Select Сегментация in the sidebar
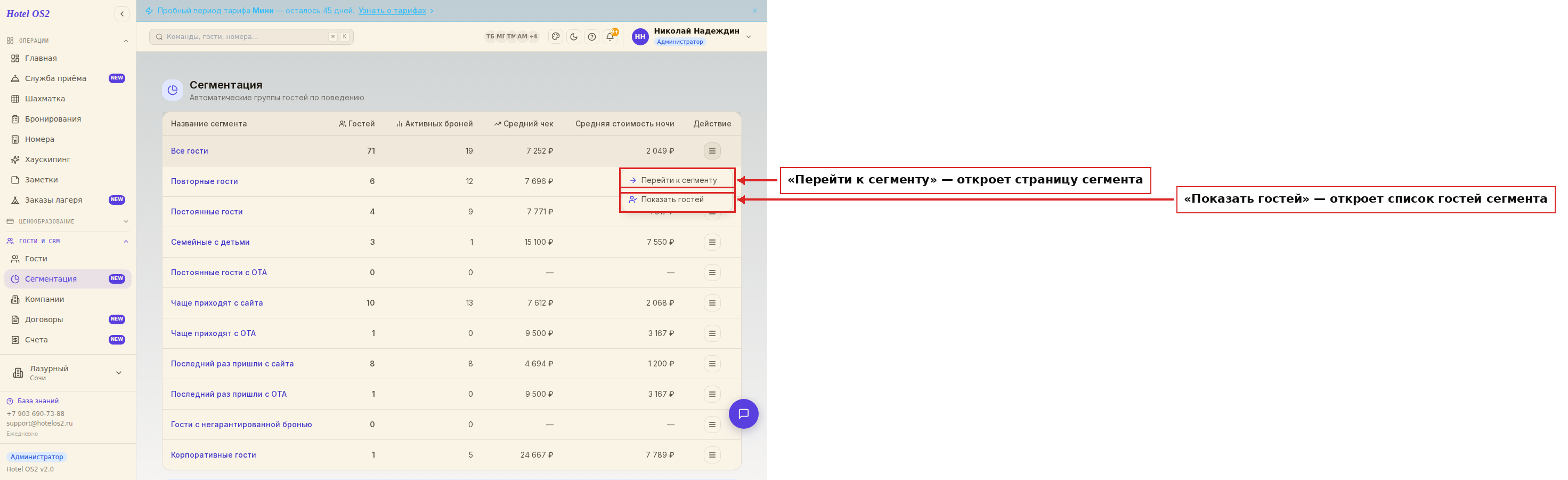Screen dimensions: 1568x480 [68, 279]
